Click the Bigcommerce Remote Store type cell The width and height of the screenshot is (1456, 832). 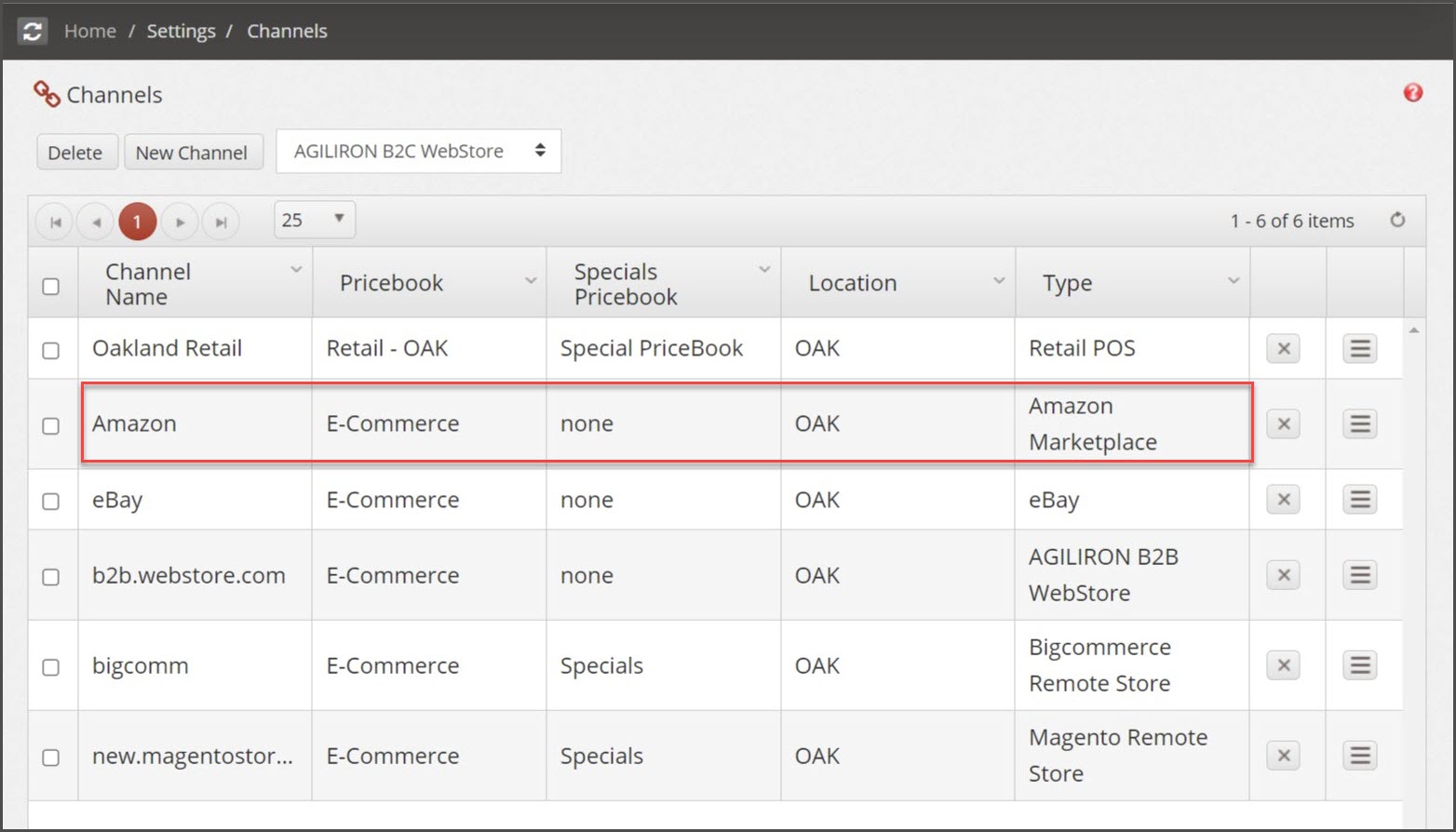click(x=1131, y=665)
